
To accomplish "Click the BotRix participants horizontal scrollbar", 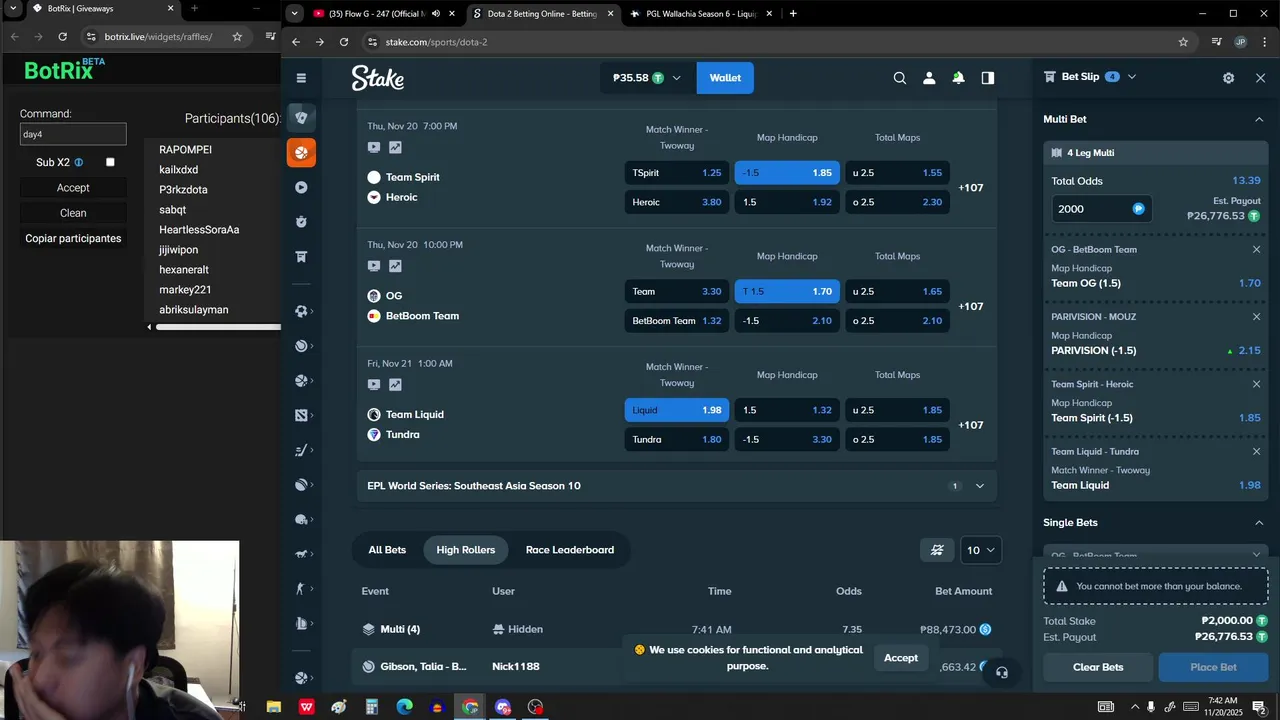I will pyautogui.click(x=218, y=327).
